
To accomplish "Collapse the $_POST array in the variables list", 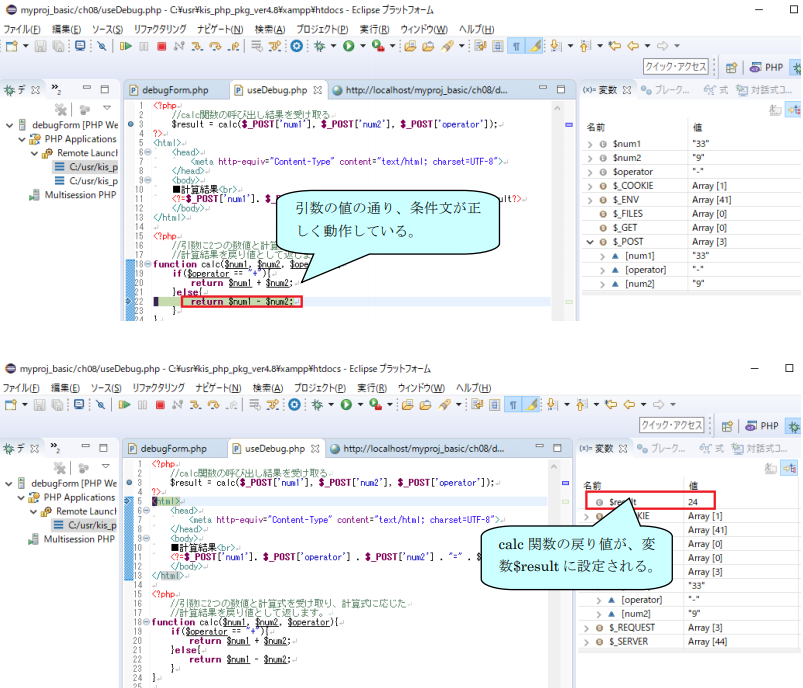I will pos(590,242).
